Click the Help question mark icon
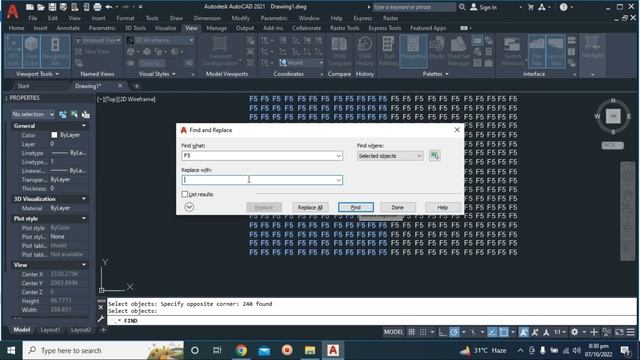Viewport: 640px width, 360px height. 564,7
